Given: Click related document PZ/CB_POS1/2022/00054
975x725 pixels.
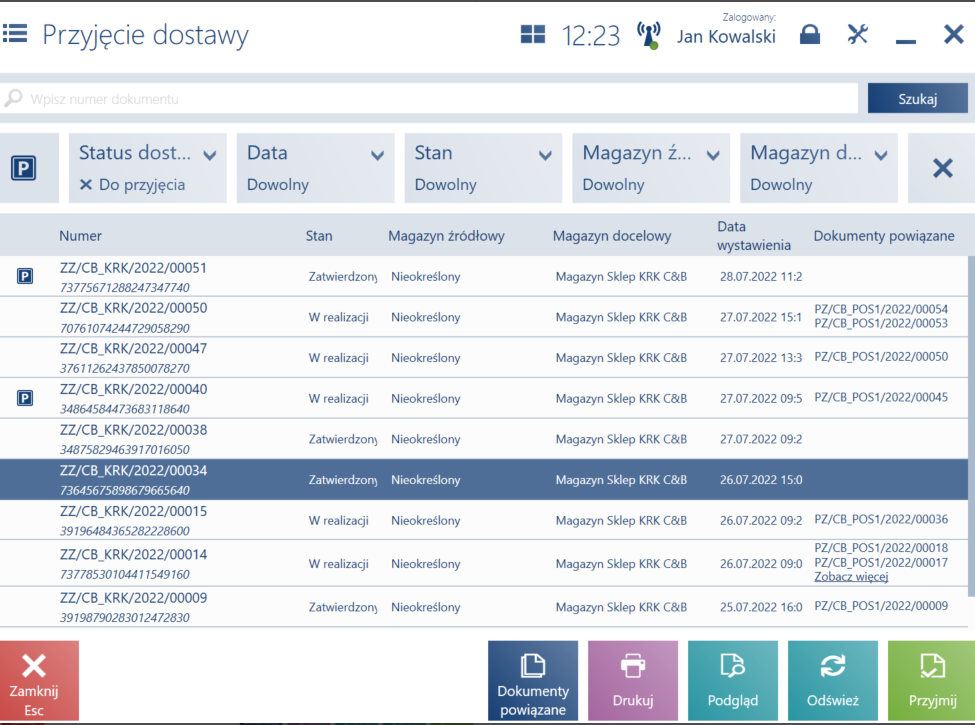Looking at the screenshot, I should point(881,309).
